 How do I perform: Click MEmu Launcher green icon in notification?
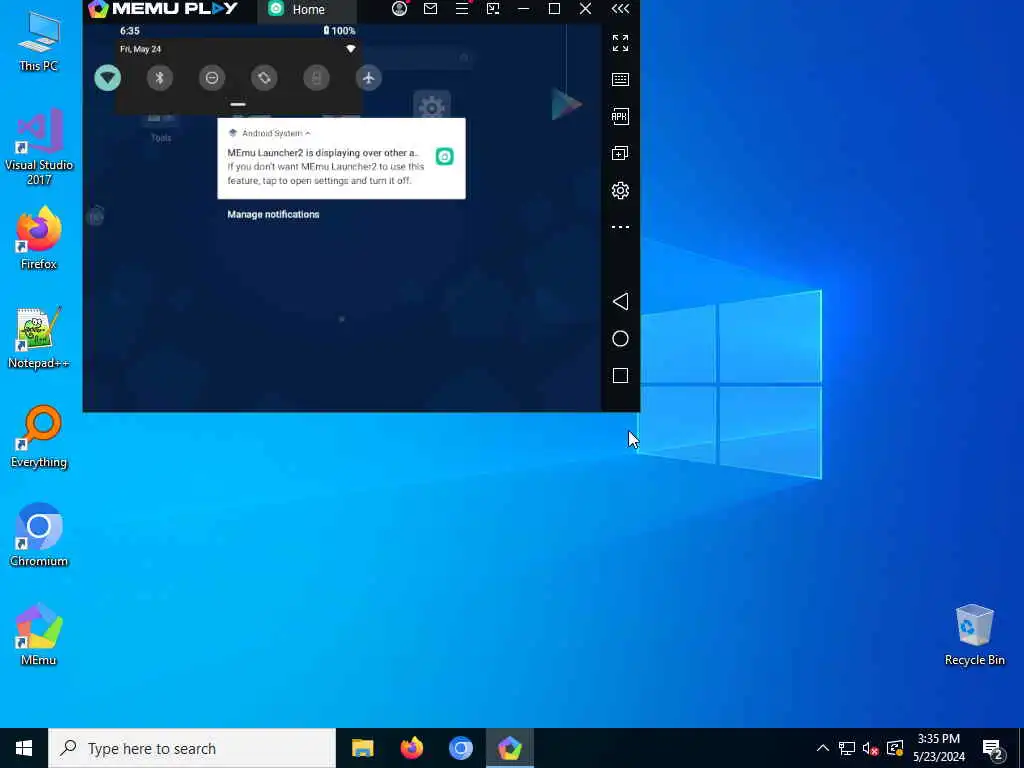coord(445,156)
